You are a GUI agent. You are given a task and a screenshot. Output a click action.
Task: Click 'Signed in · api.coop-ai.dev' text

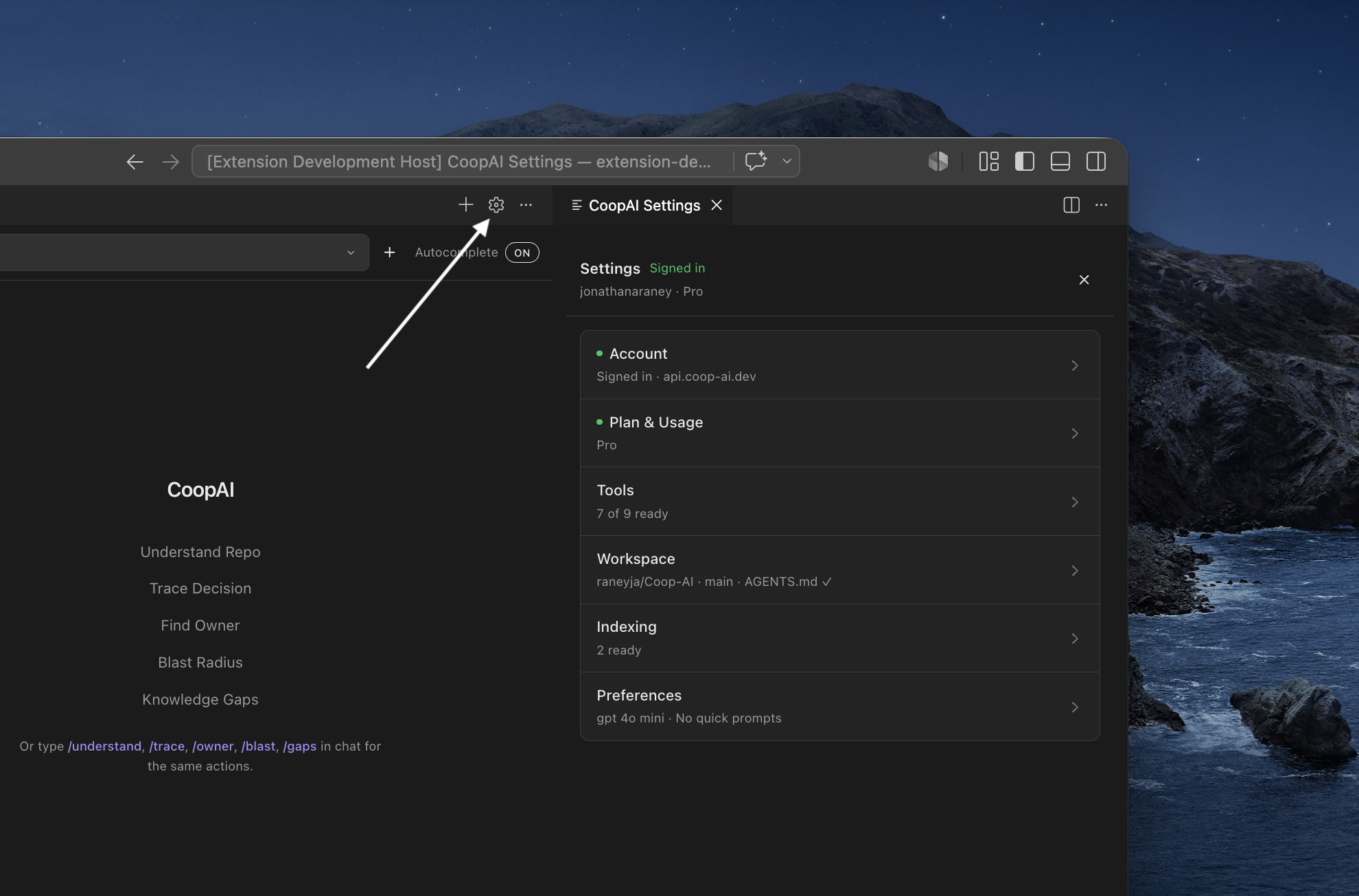pos(676,377)
